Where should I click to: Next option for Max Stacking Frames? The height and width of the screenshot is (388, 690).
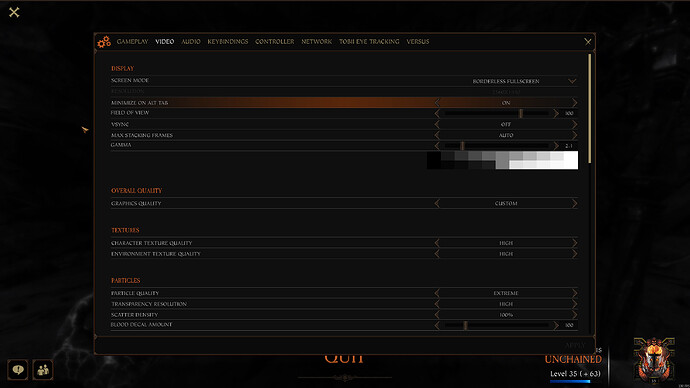click(x=574, y=135)
